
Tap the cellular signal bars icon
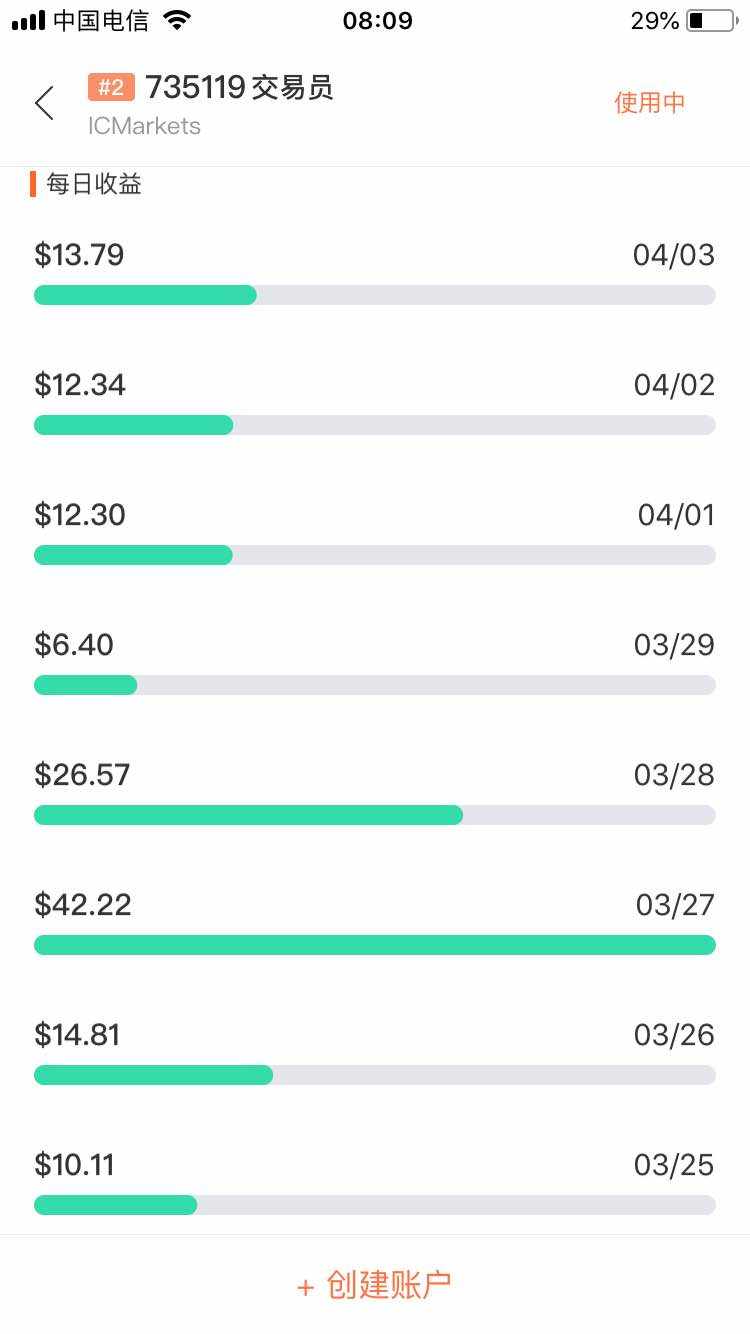29,21
